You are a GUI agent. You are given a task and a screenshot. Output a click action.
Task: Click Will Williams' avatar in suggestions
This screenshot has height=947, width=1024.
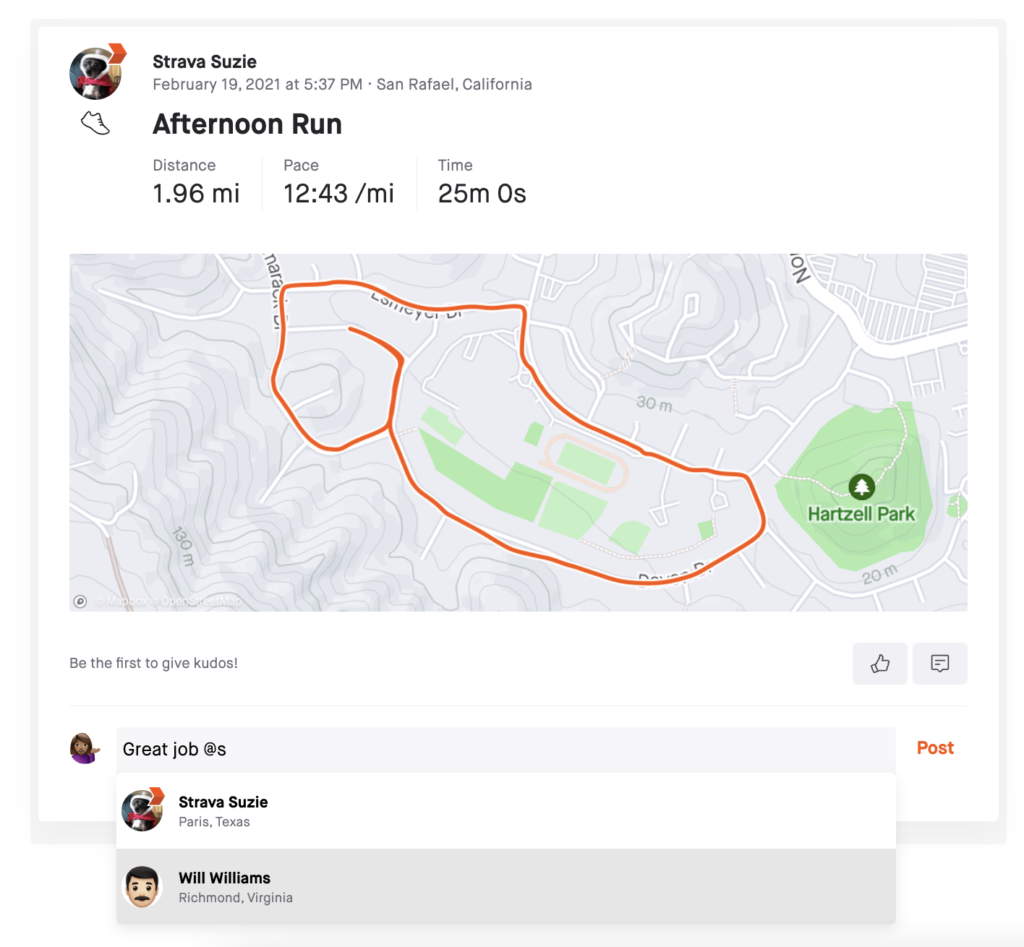coord(142,887)
